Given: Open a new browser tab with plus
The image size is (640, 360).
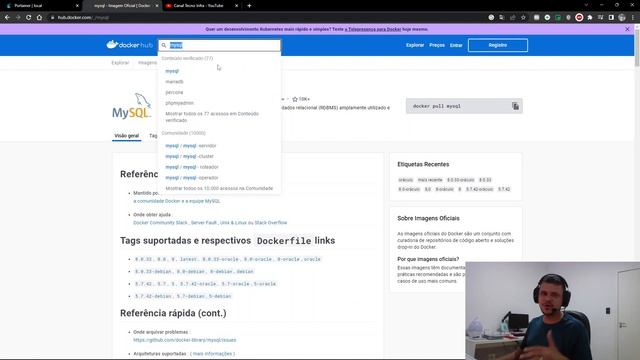Looking at the screenshot, I should (249, 6).
